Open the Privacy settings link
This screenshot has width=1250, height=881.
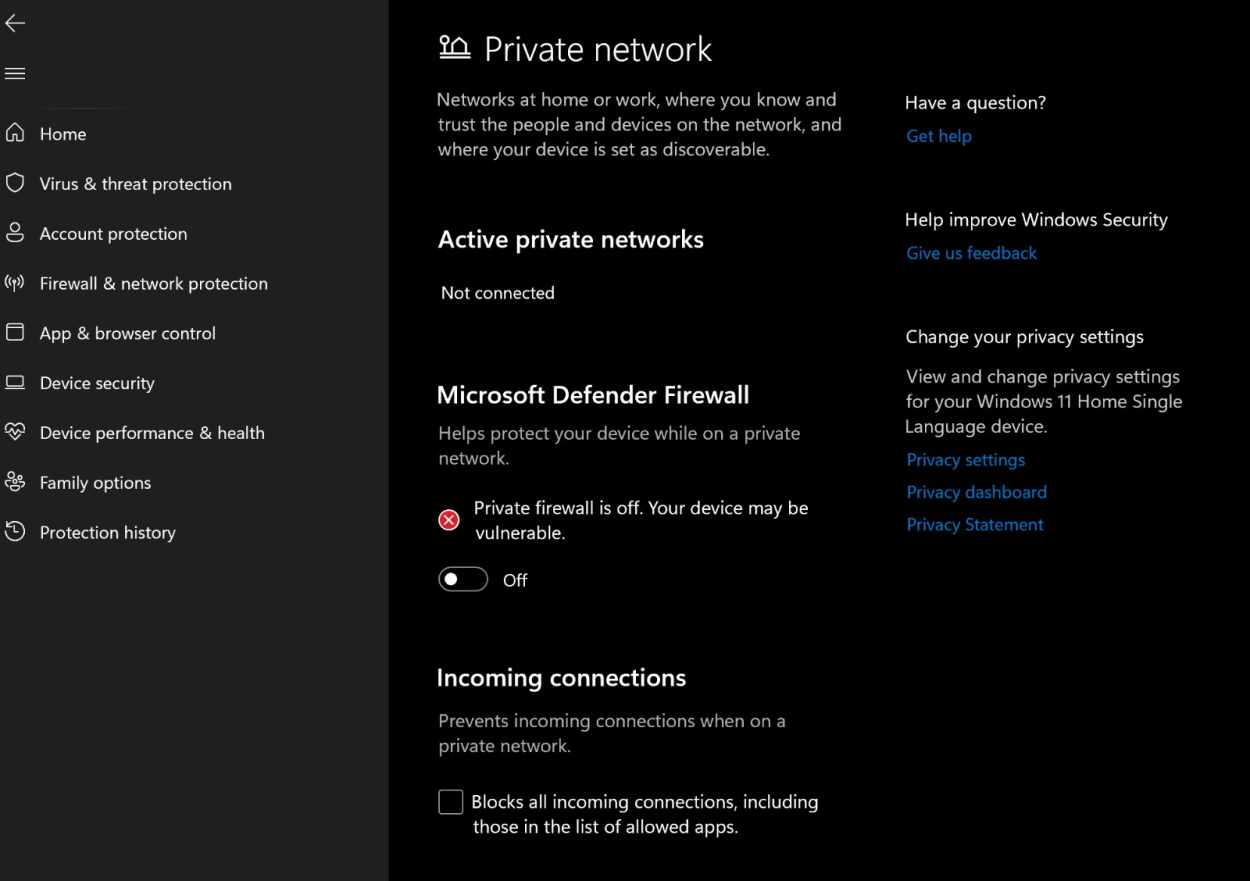(x=965, y=460)
